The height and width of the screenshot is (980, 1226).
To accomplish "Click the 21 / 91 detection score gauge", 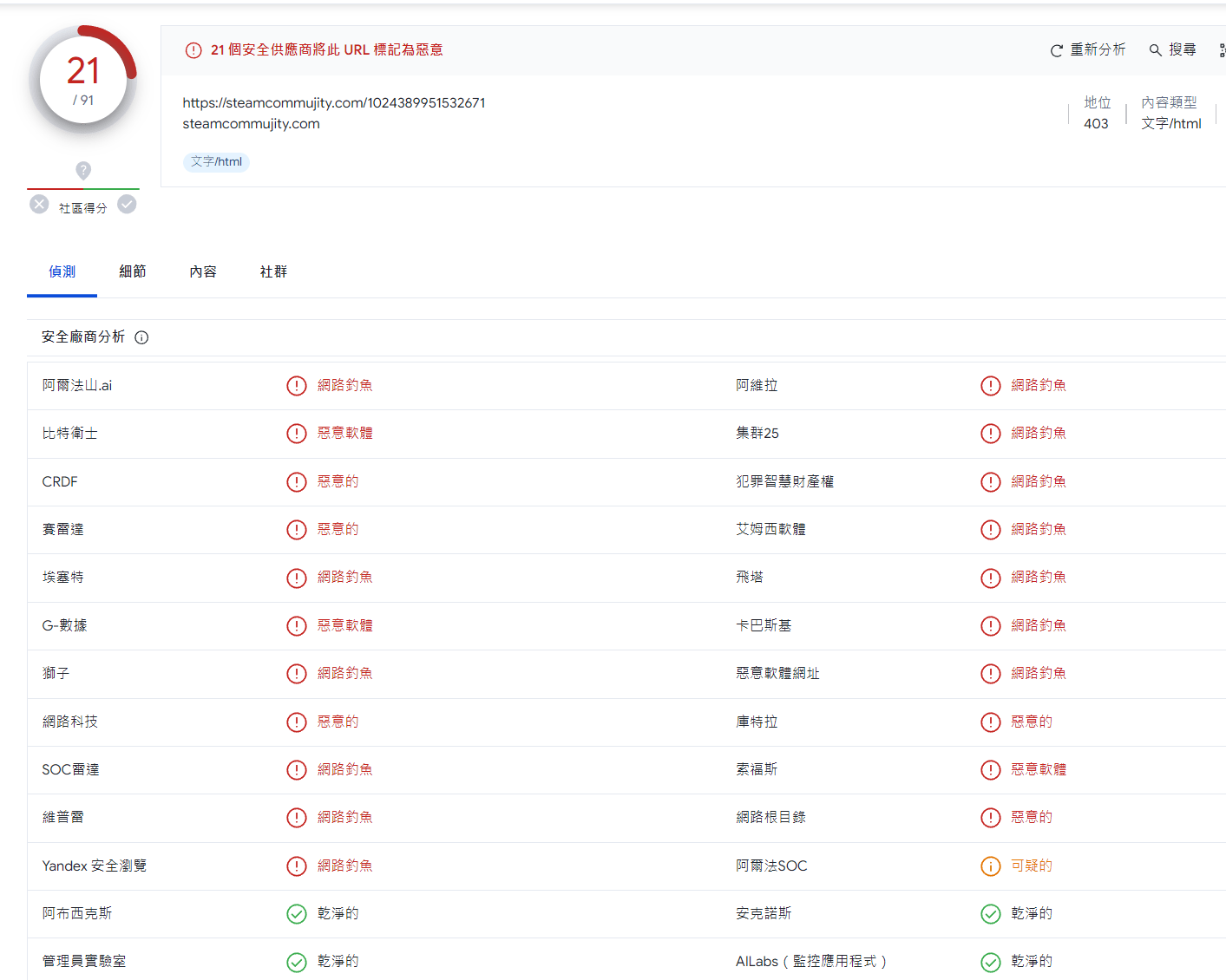I will (x=83, y=81).
